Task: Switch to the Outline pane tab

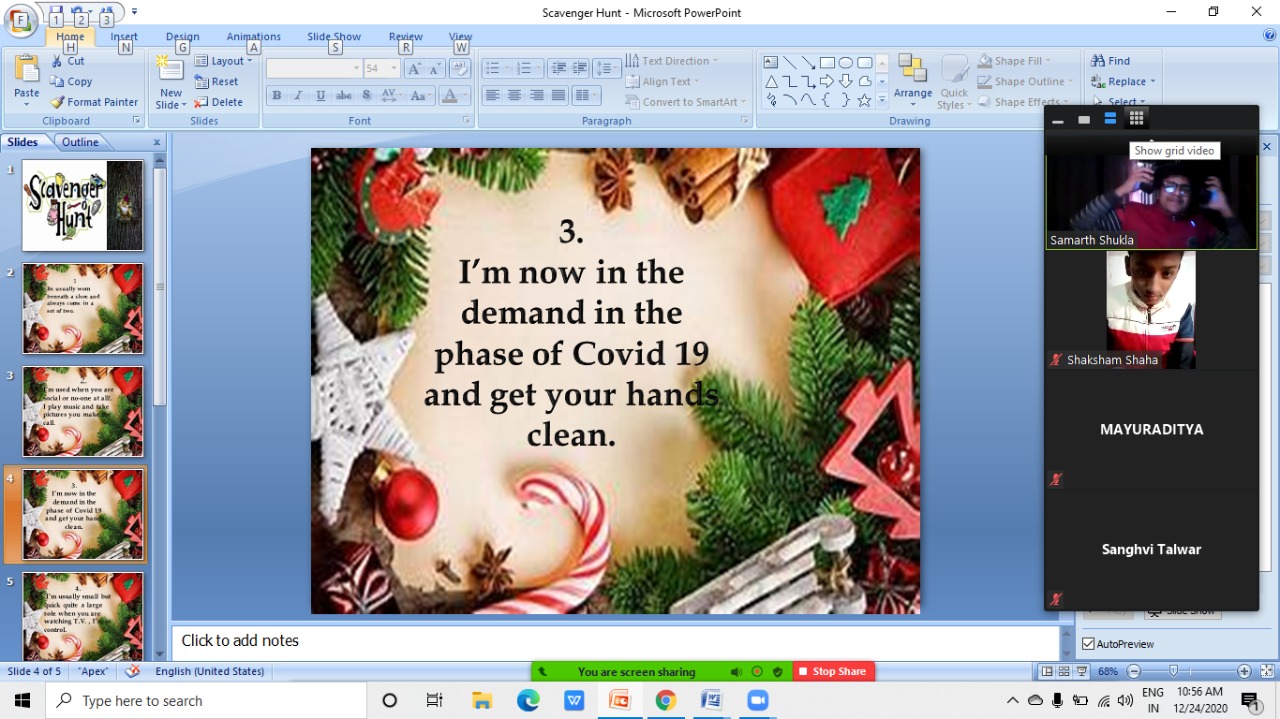Action: (x=80, y=142)
